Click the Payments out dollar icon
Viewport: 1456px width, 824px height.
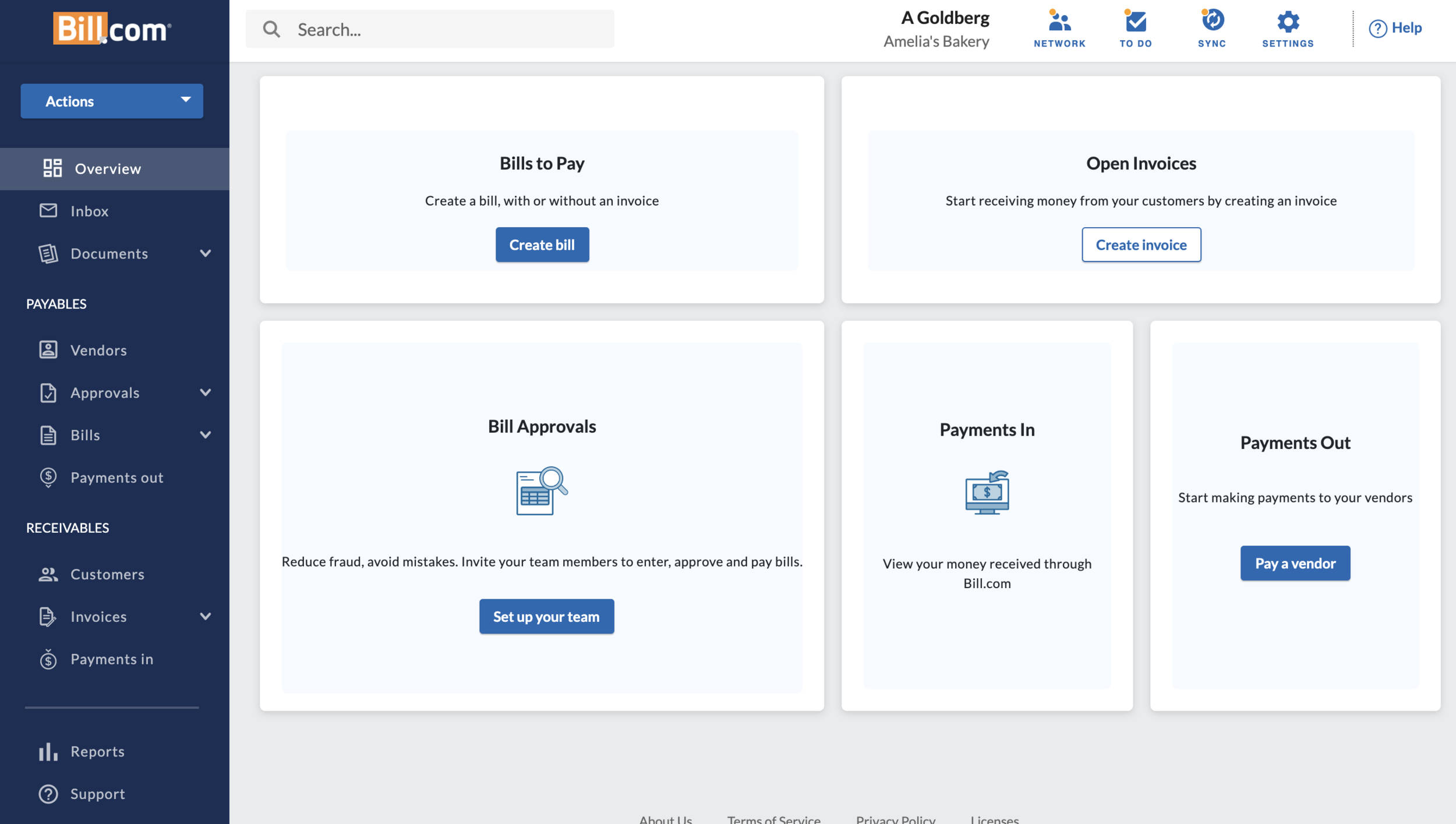(x=48, y=478)
